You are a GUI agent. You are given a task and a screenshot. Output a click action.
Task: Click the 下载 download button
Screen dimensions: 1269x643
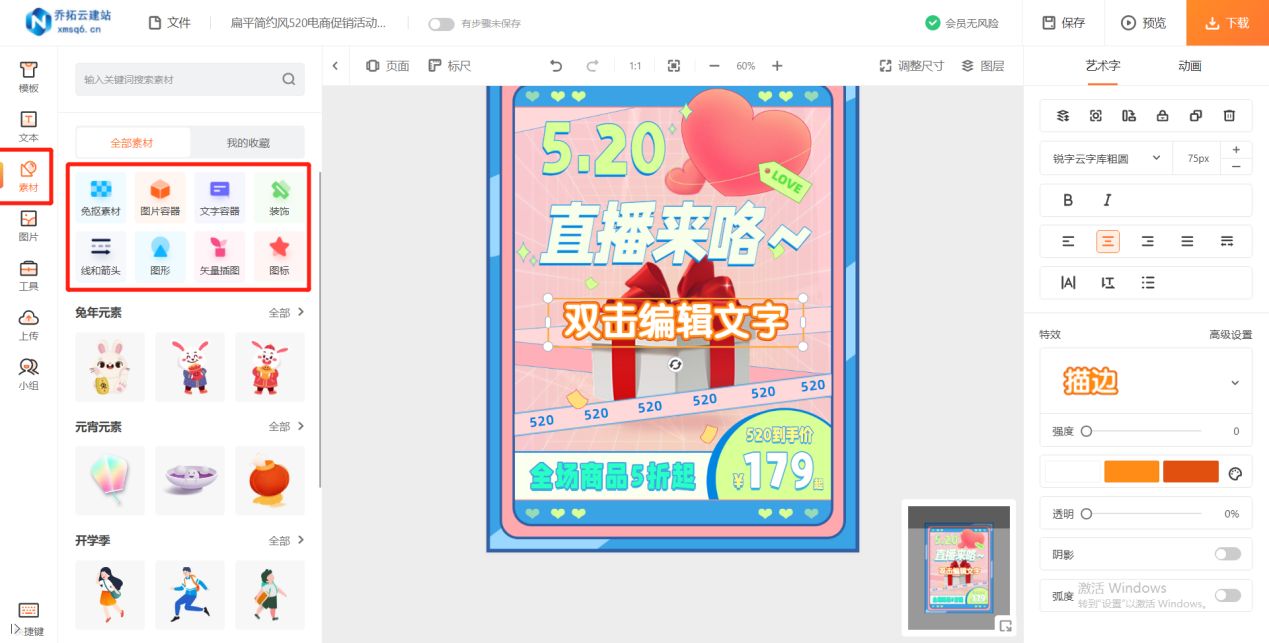pos(1226,22)
